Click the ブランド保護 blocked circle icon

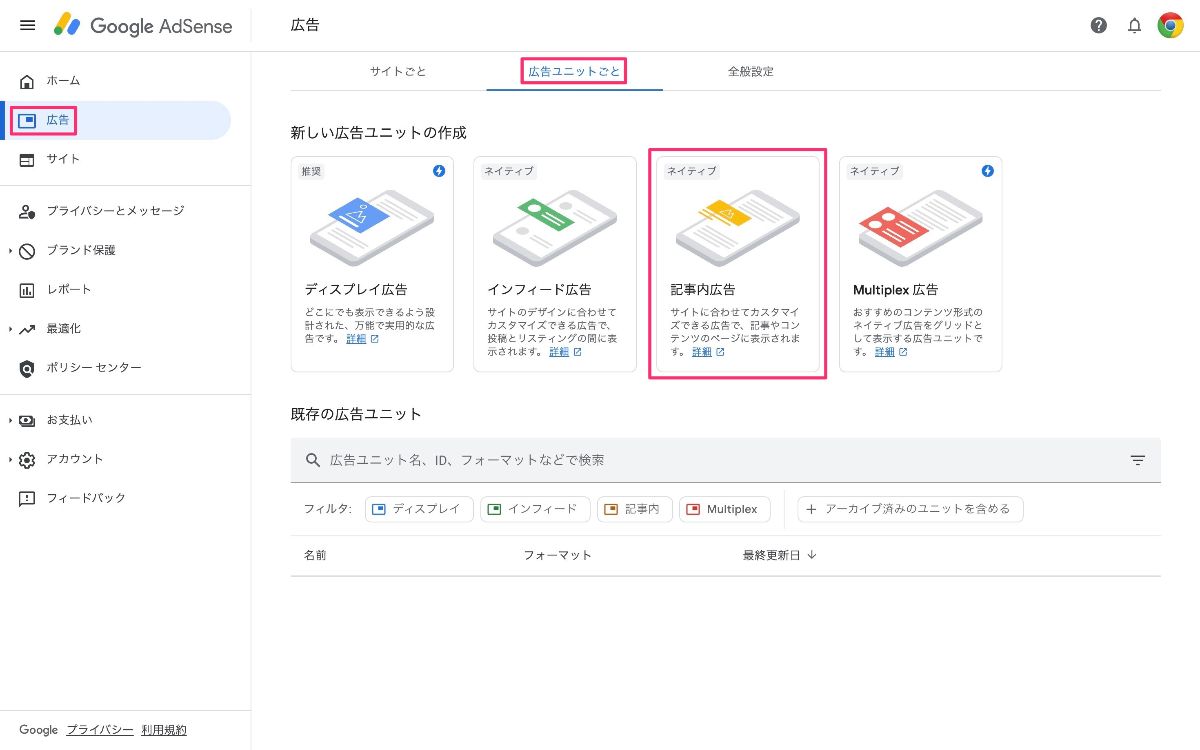tap(27, 251)
